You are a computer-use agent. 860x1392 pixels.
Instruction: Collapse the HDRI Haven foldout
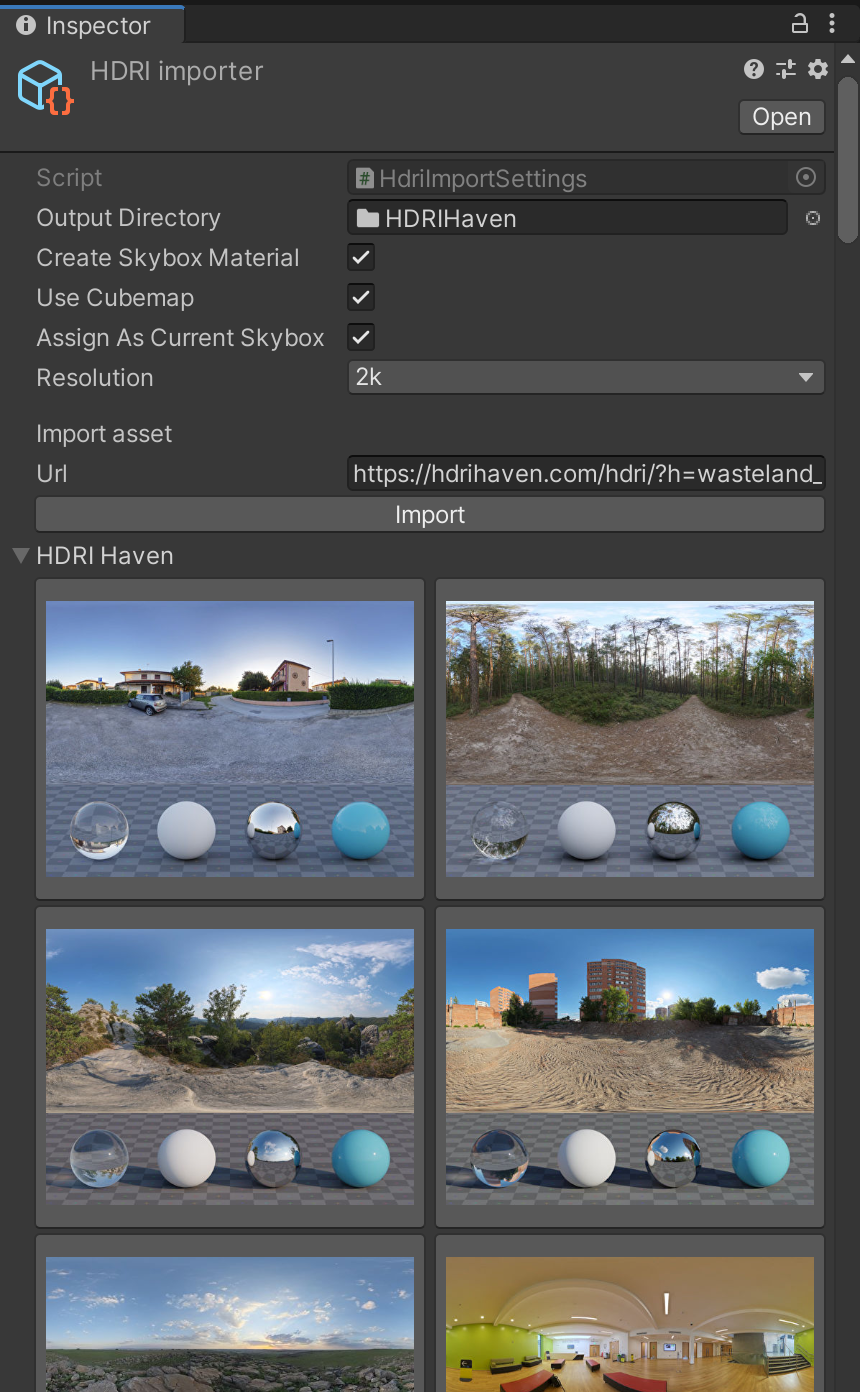pos(20,555)
